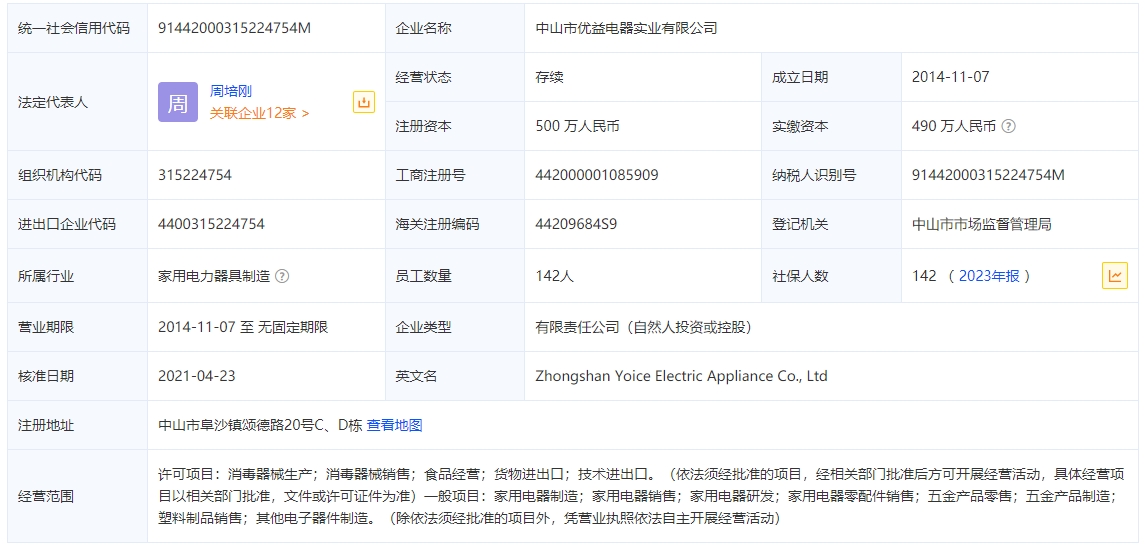Click the industry text 家用电力器具制造
This screenshot has height=548, width=1145.
[x=214, y=276]
